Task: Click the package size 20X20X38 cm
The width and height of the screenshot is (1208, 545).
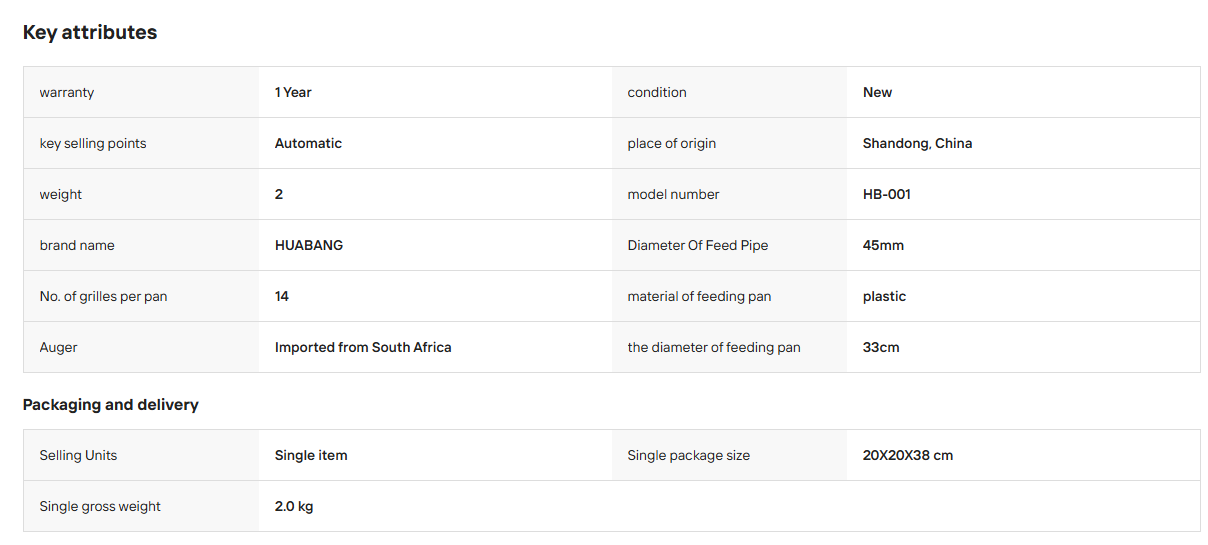Action: tap(908, 455)
